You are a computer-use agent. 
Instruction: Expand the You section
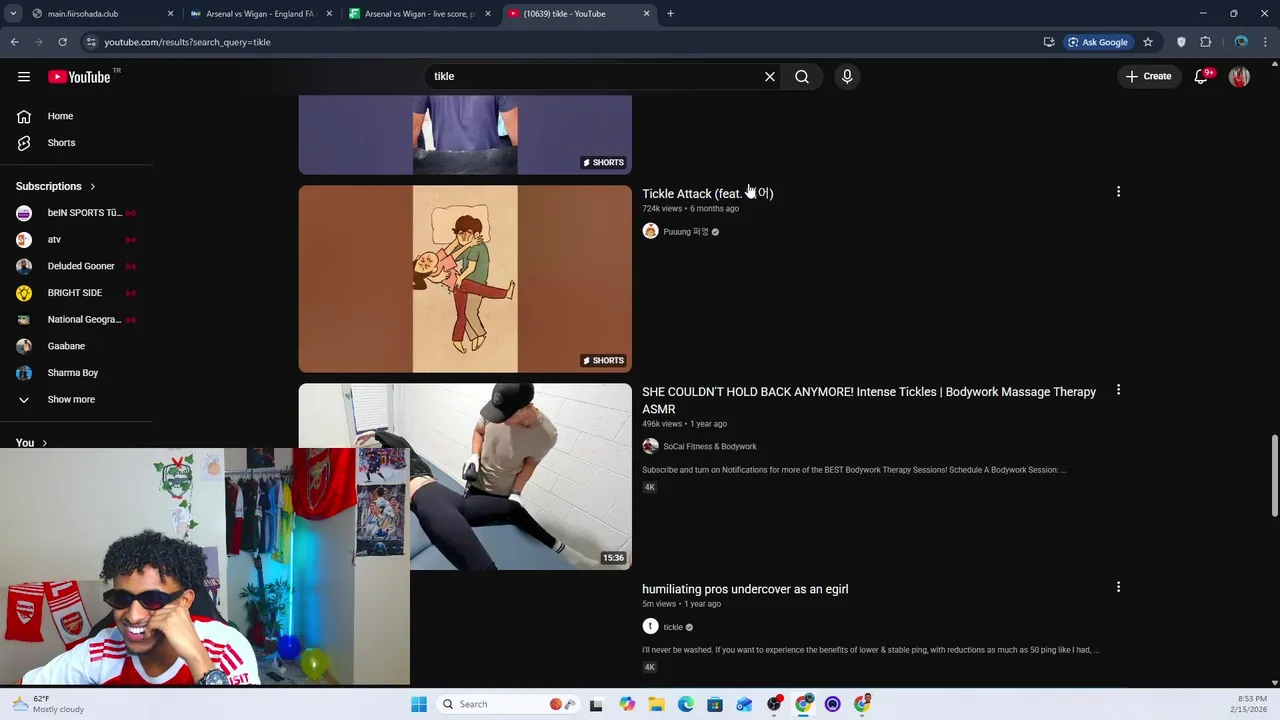31,443
